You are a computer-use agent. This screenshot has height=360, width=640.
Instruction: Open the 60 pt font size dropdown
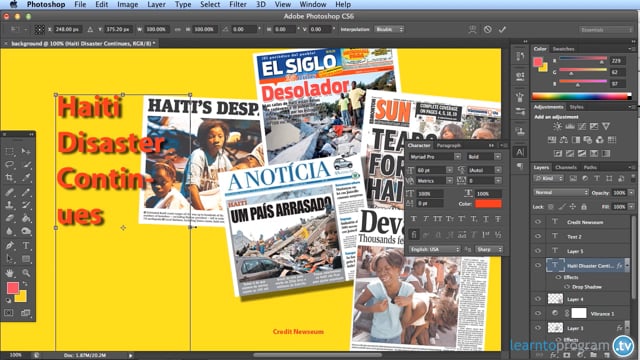[x=449, y=170]
